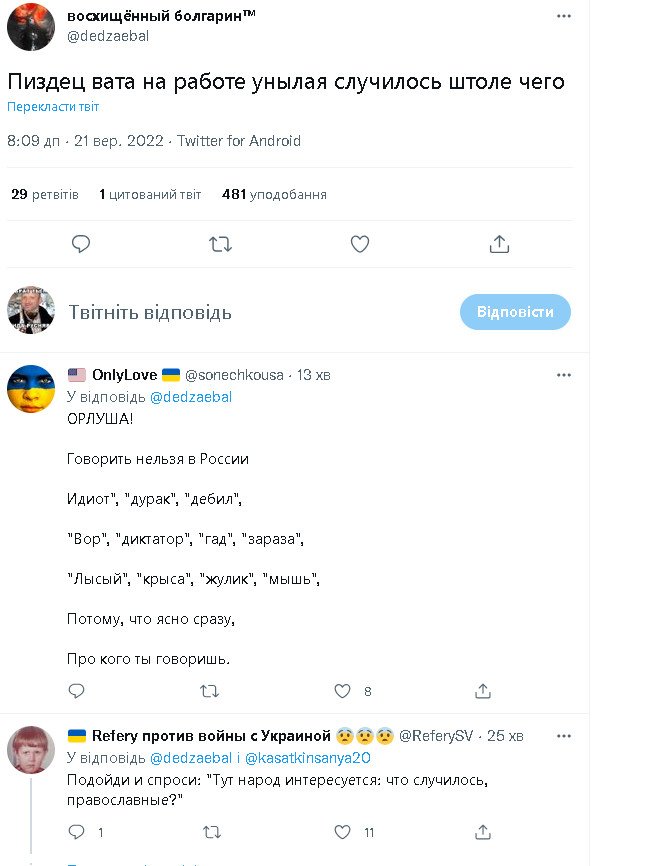Screen dimensions: 650x866
Task: Retweet the OnlyLove reply
Action: click(x=210, y=691)
